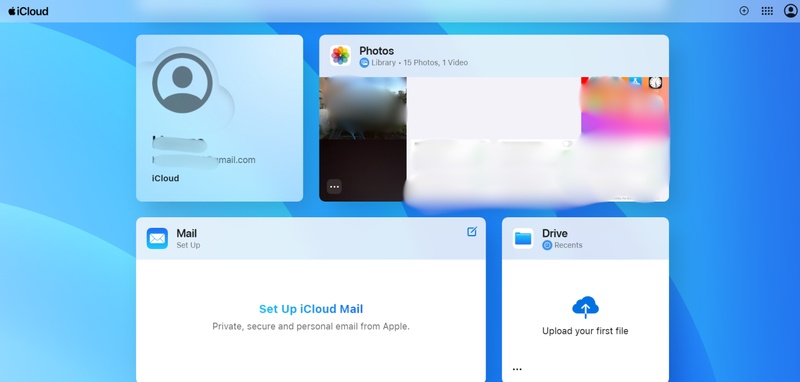Open the Photos app icon

coord(340,56)
